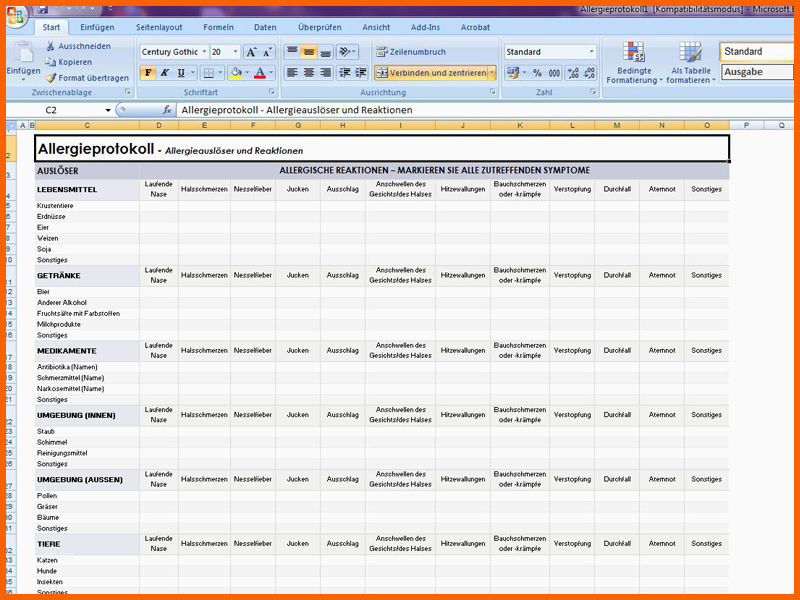
Task: Switch to the Formeln ribbon tab
Action: (x=218, y=28)
